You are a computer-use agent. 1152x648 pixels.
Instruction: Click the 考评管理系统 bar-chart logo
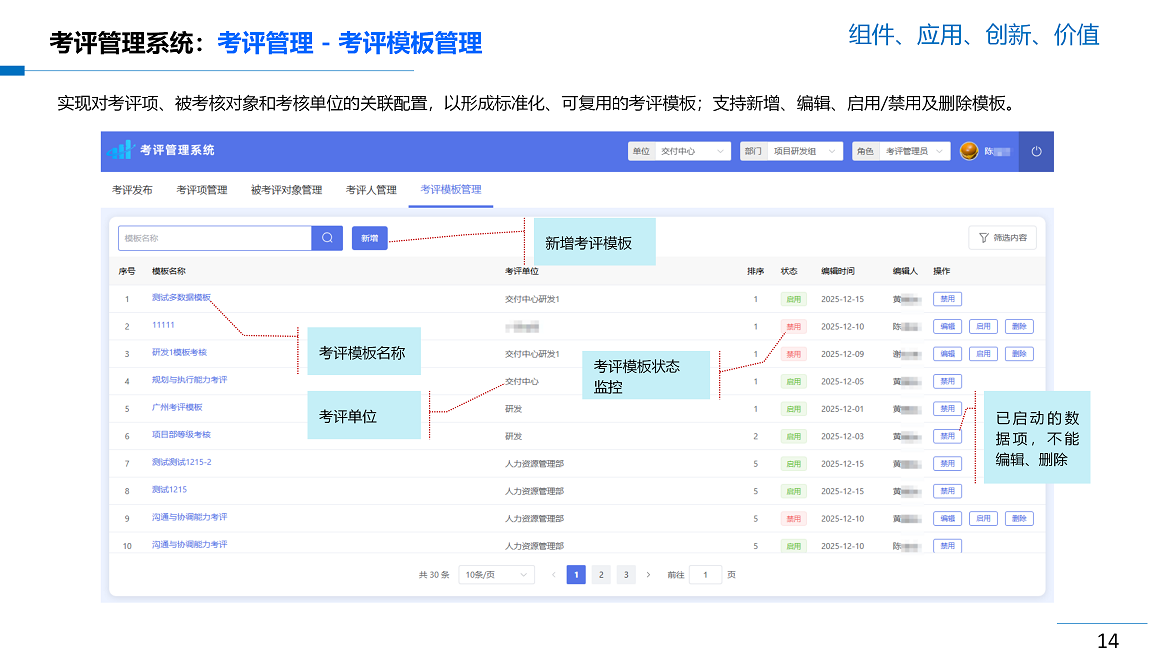click(x=121, y=151)
